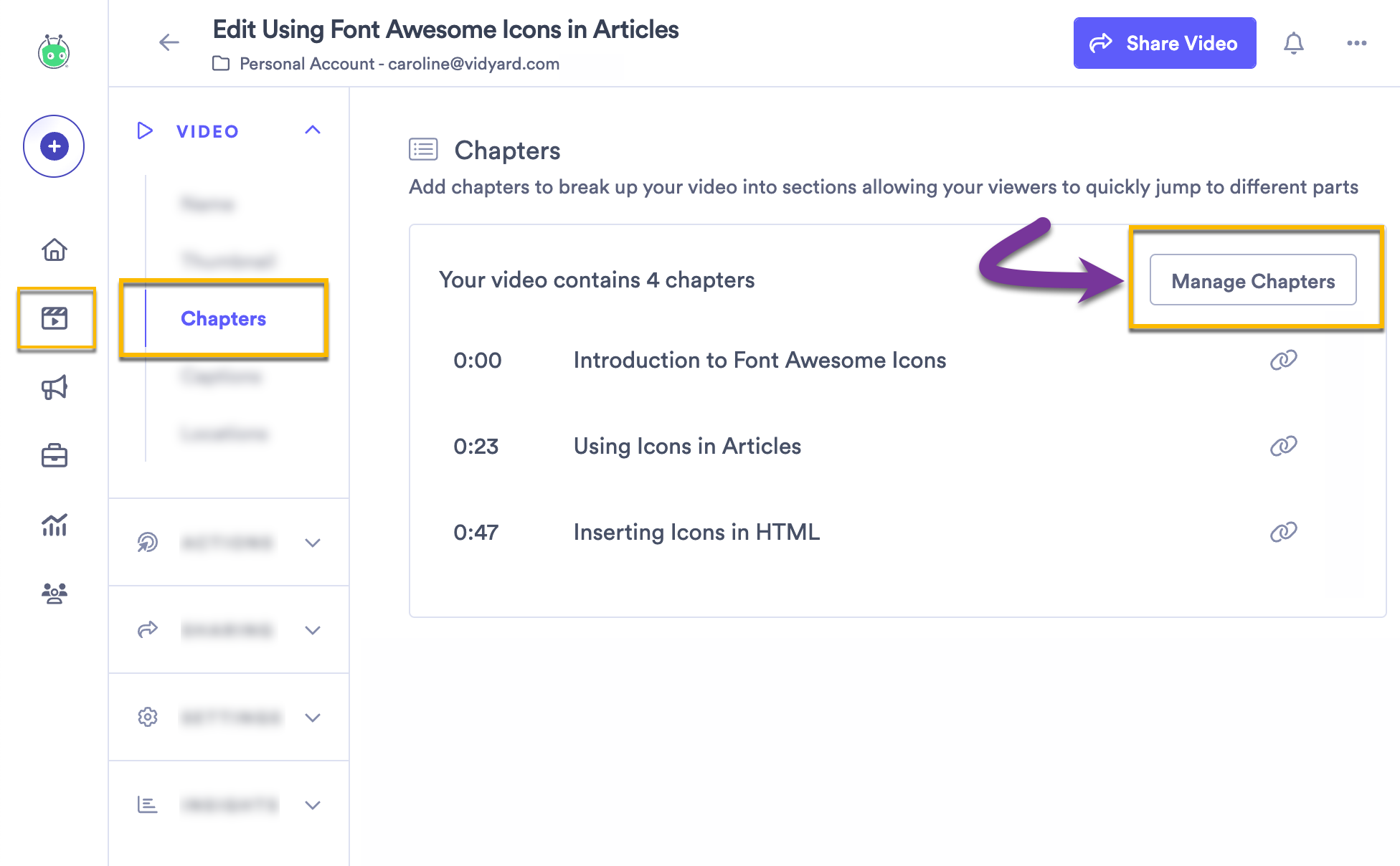Viewport: 1400px width, 866px height.
Task: Click the plus button to create new
Action: pos(53,146)
